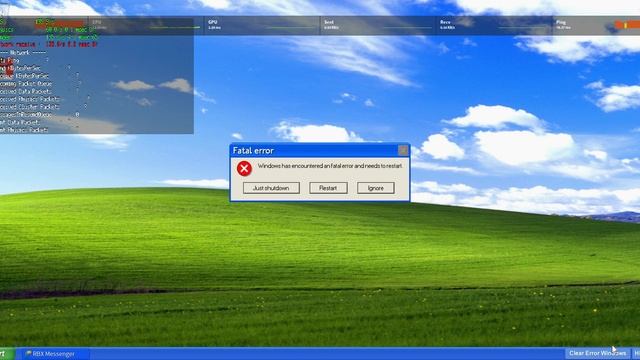Click the Just shutdown button
640x360 pixels.
271,188
